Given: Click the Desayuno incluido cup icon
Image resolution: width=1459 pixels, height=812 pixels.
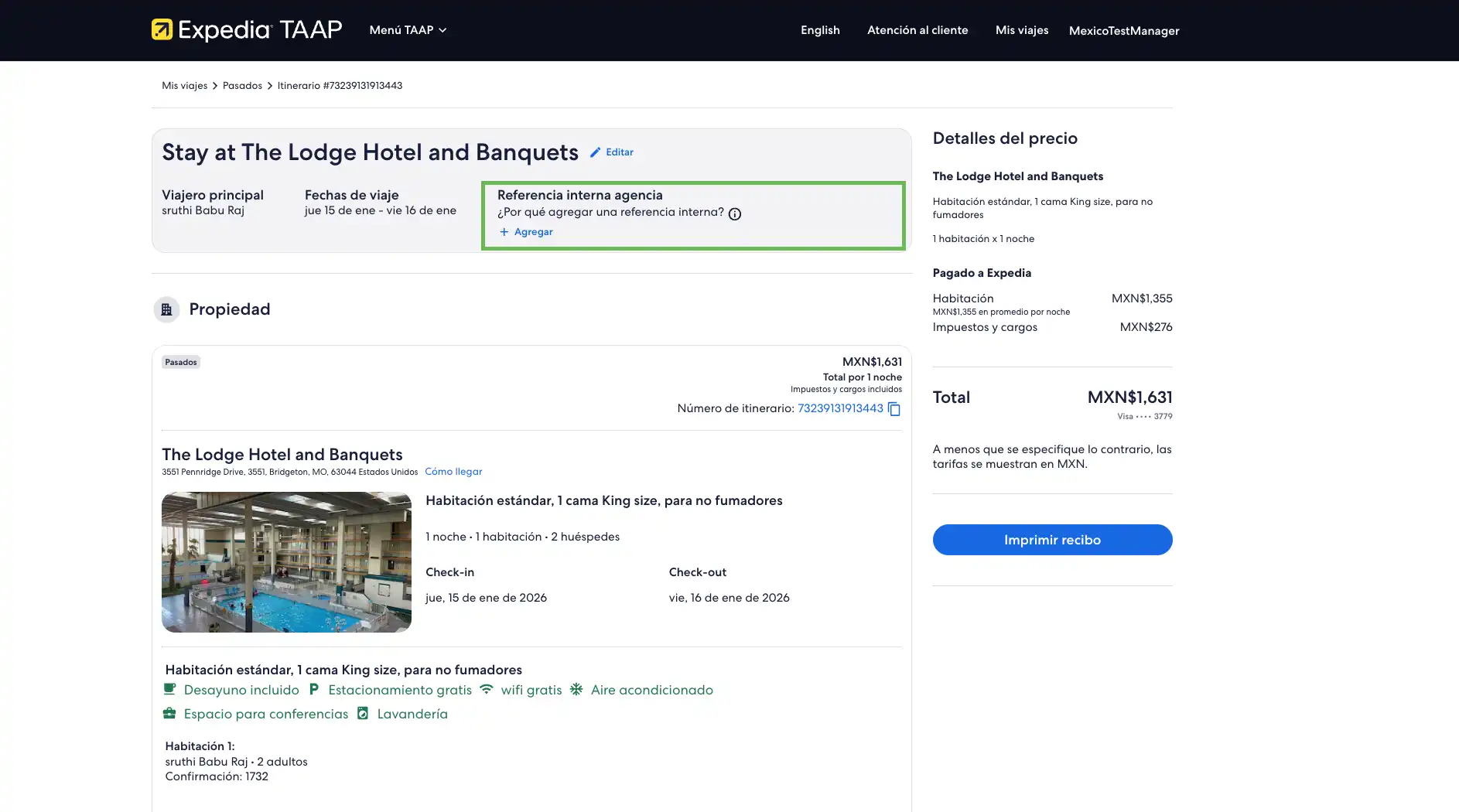Looking at the screenshot, I should tap(170, 689).
